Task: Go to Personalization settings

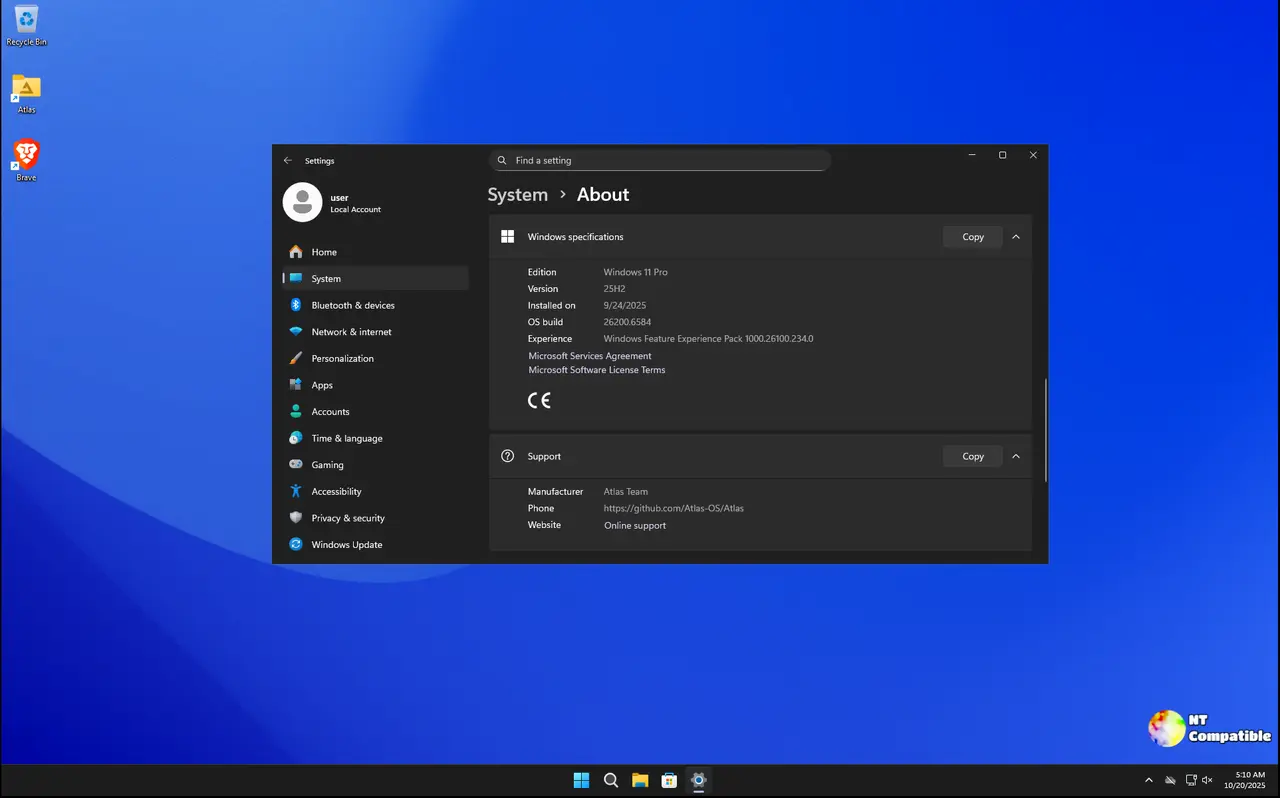Action: pos(342,358)
